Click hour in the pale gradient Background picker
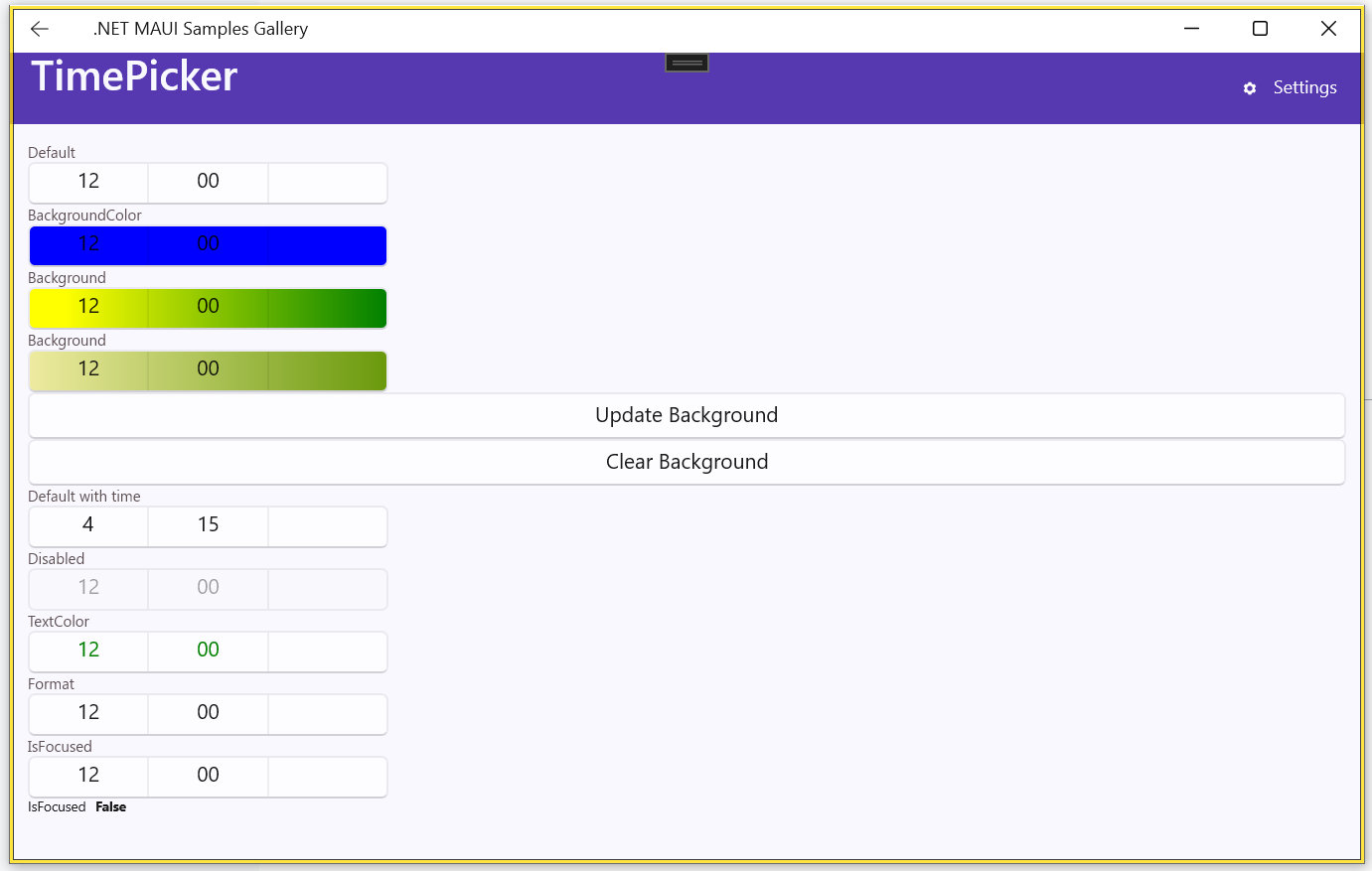Image resolution: width=1372 pixels, height=871 pixels. coord(88,369)
